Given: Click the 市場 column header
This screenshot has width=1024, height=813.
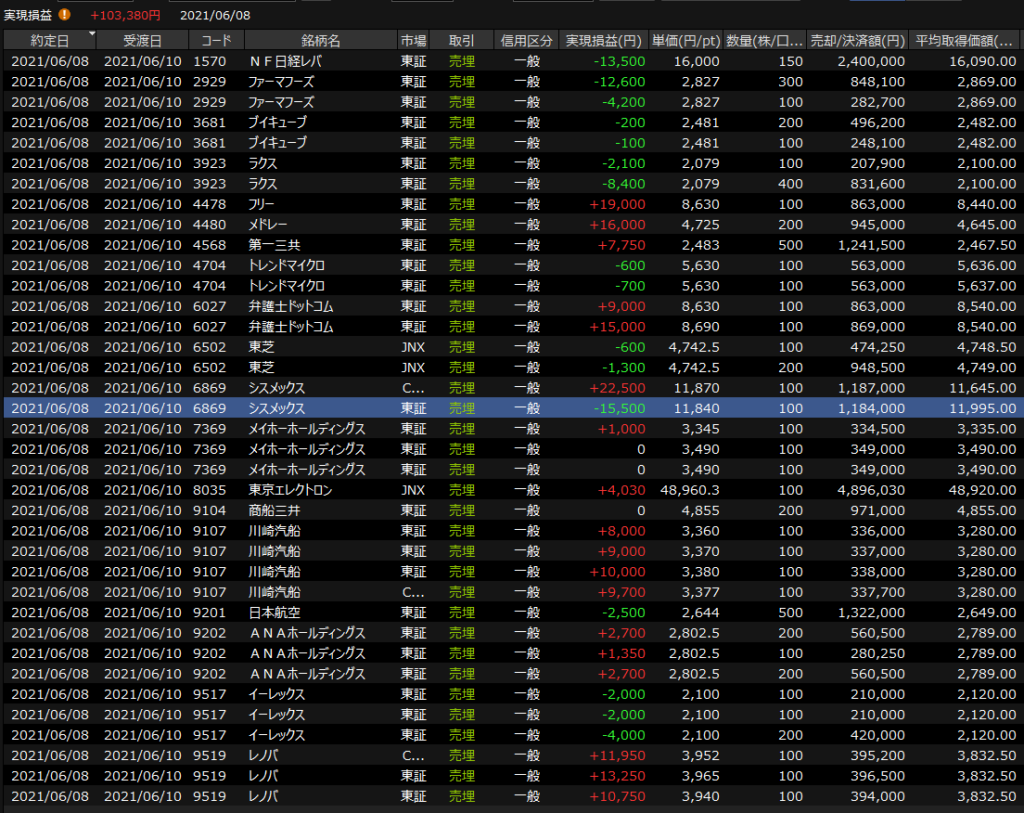Looking at the screenshot, I should click(x=413, y=41).
